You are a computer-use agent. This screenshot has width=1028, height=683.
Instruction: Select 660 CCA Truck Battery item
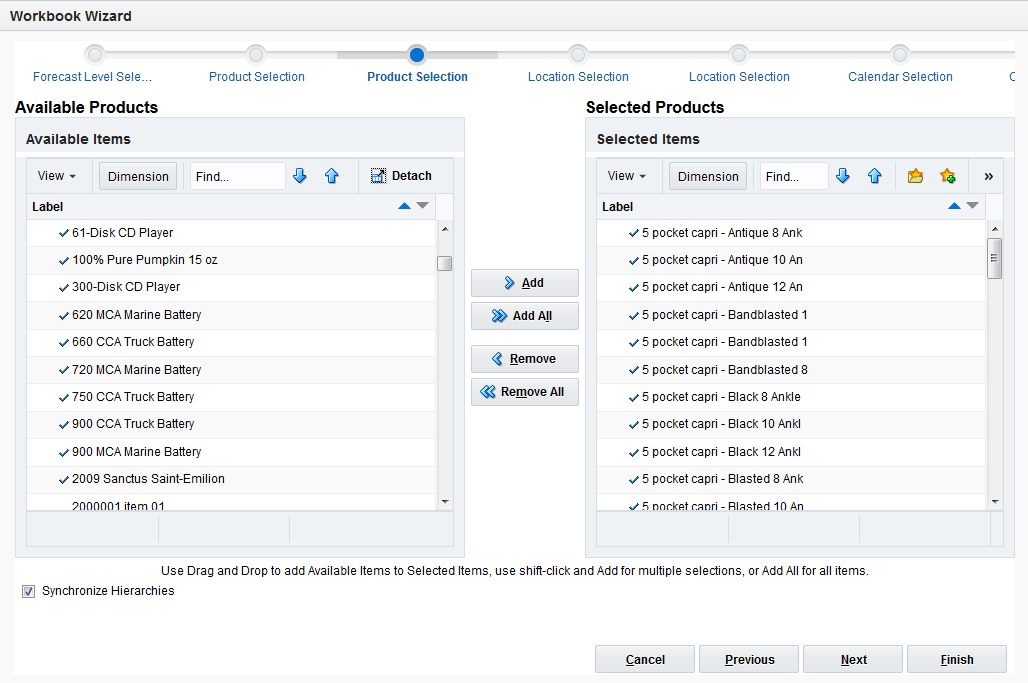tap(231, 342)
